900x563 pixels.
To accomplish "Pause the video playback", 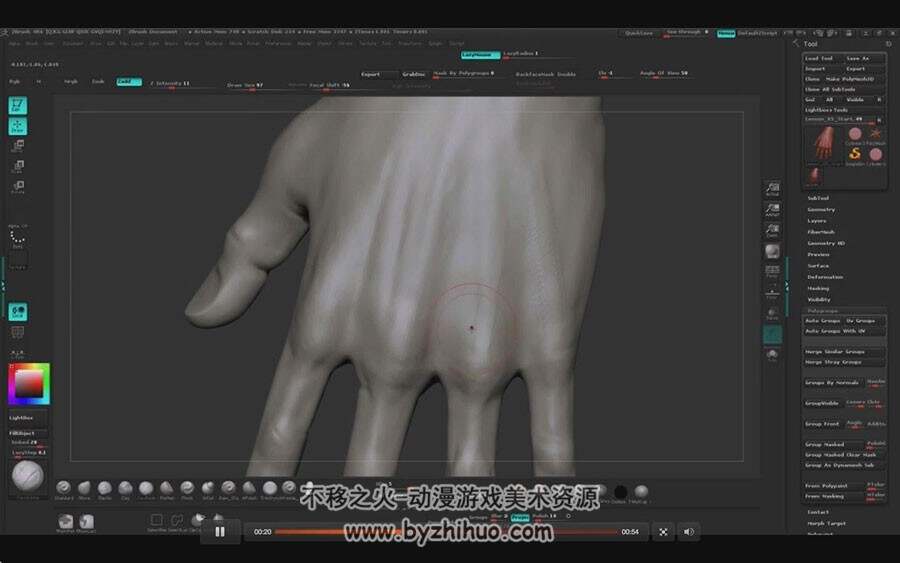I will [x=220, y=531].
